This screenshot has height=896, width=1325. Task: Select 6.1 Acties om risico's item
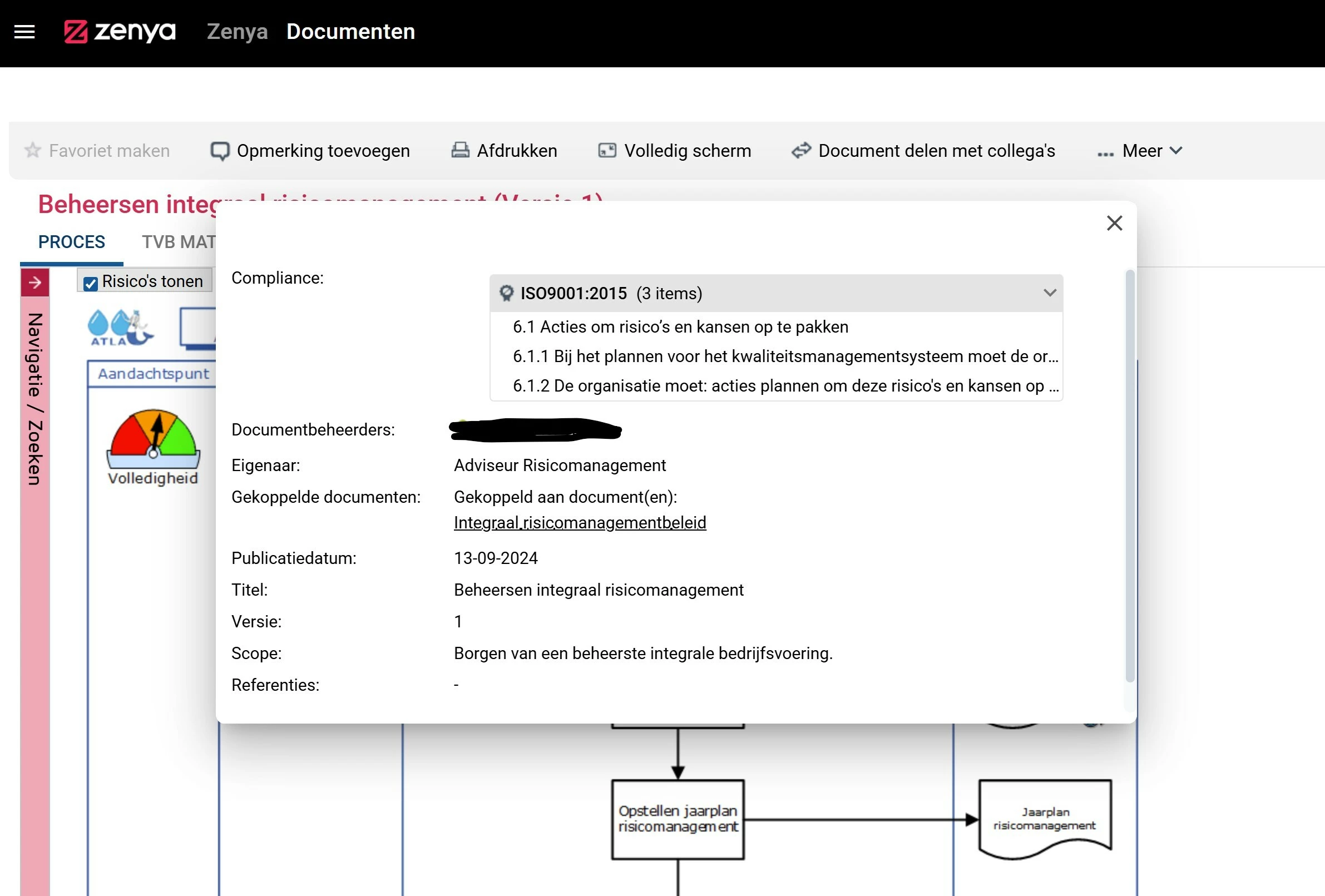click(x=680, y=327)
